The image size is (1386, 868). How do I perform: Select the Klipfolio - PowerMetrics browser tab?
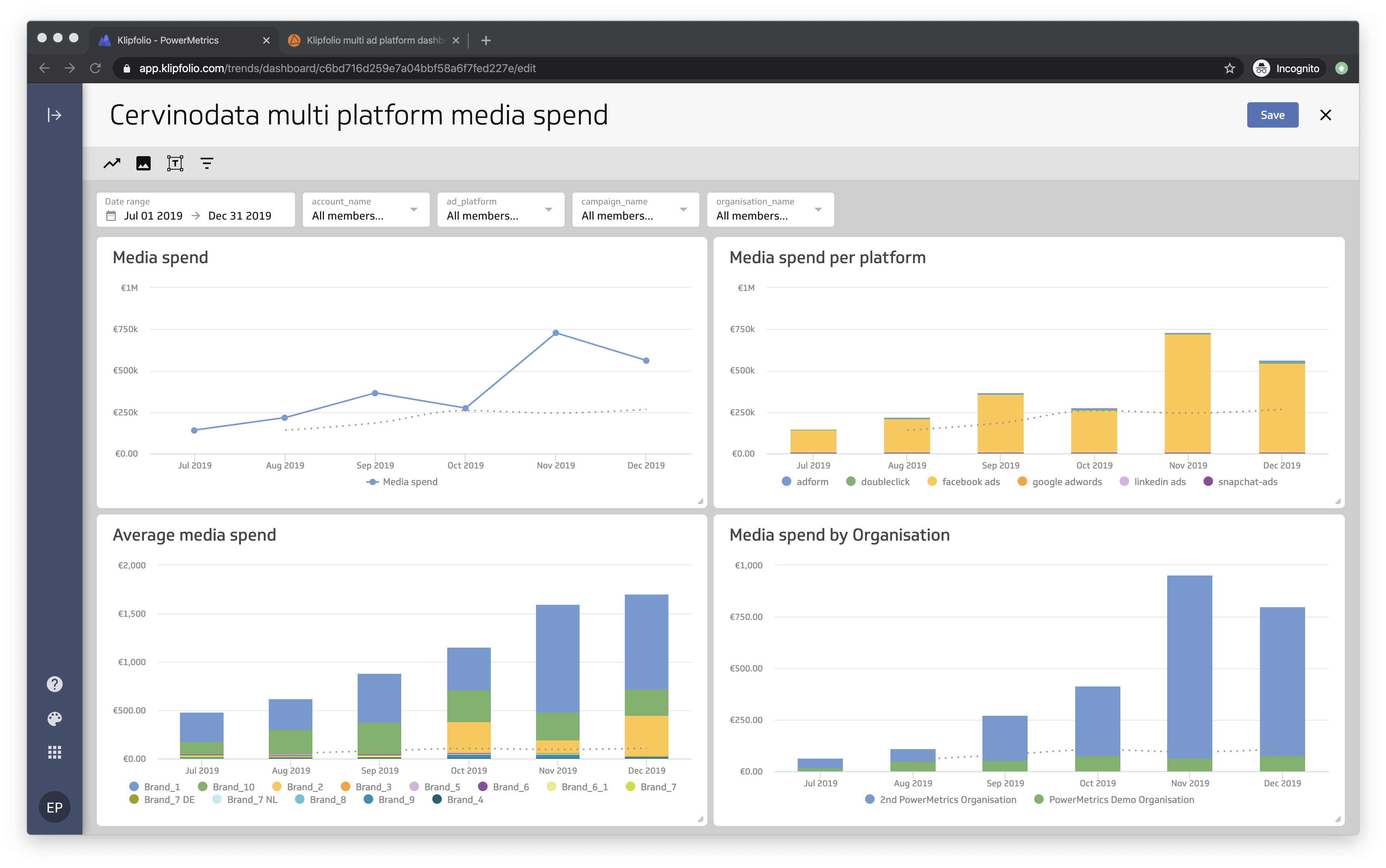coord(168,40)
